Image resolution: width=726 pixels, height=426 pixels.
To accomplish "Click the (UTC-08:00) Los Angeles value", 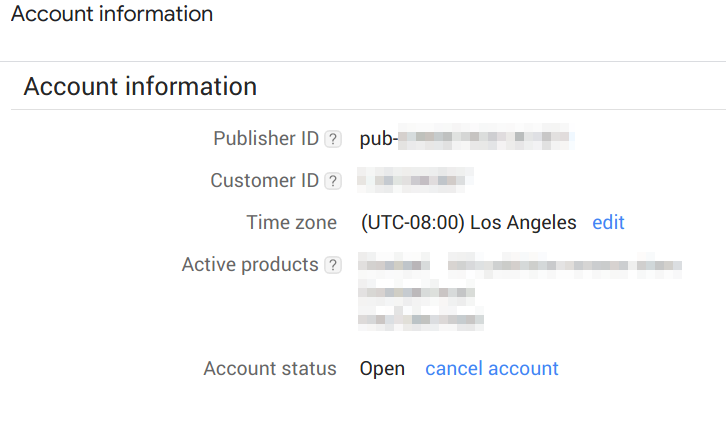I will (469, 223).
